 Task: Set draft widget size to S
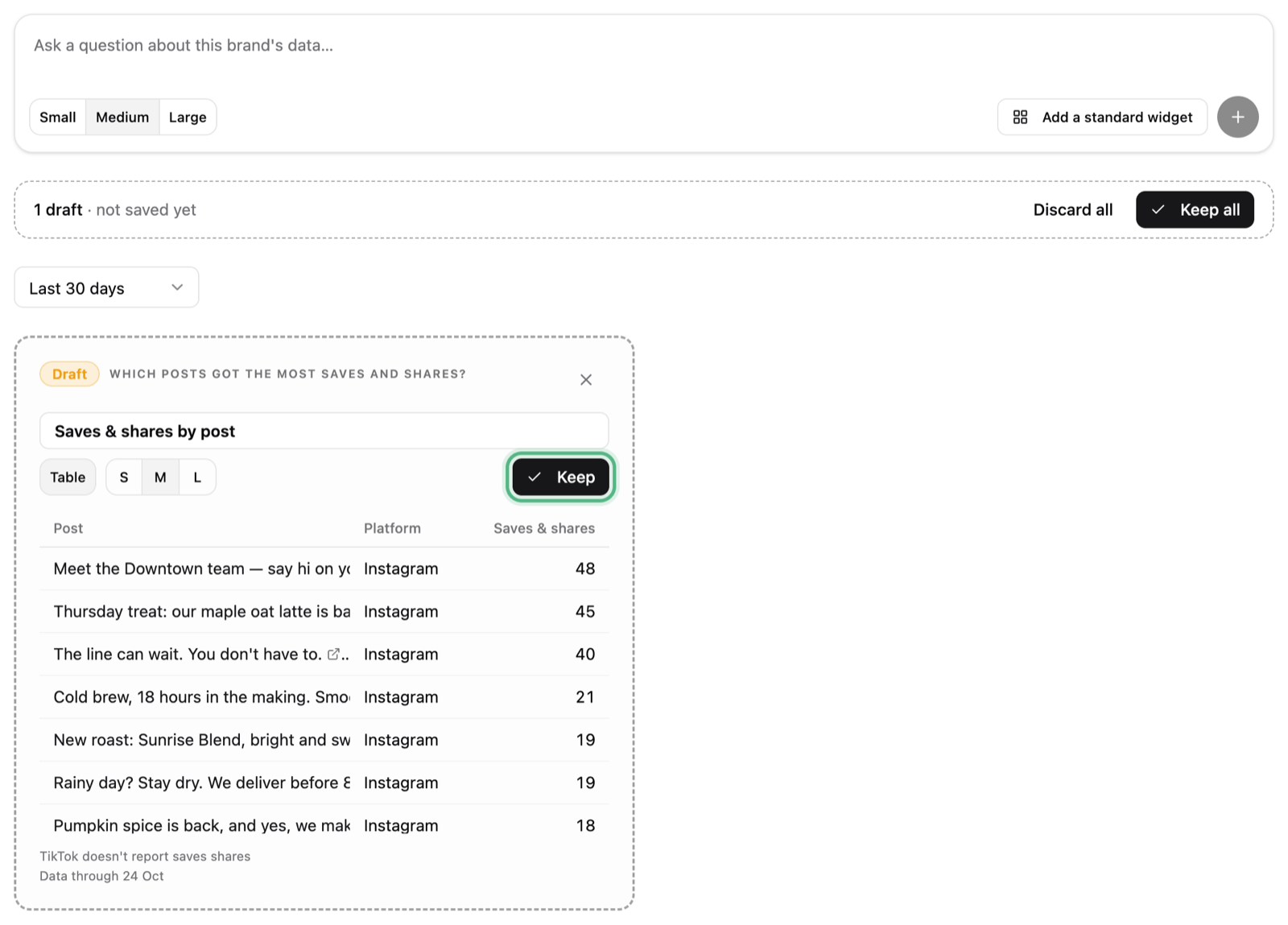pyautogui.click(x=124, y=477)
